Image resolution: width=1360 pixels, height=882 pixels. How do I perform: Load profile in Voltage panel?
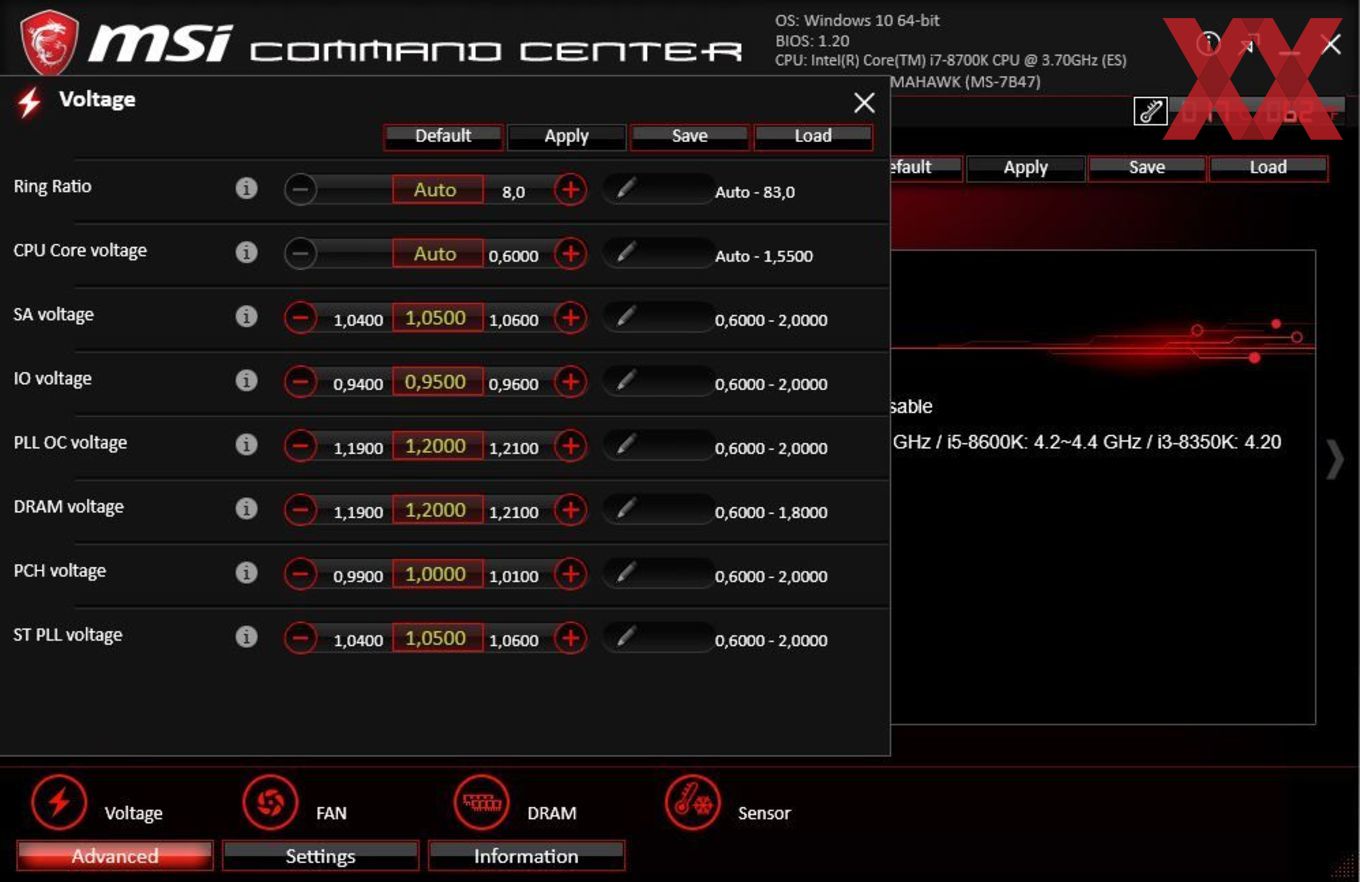click(812, 137)
